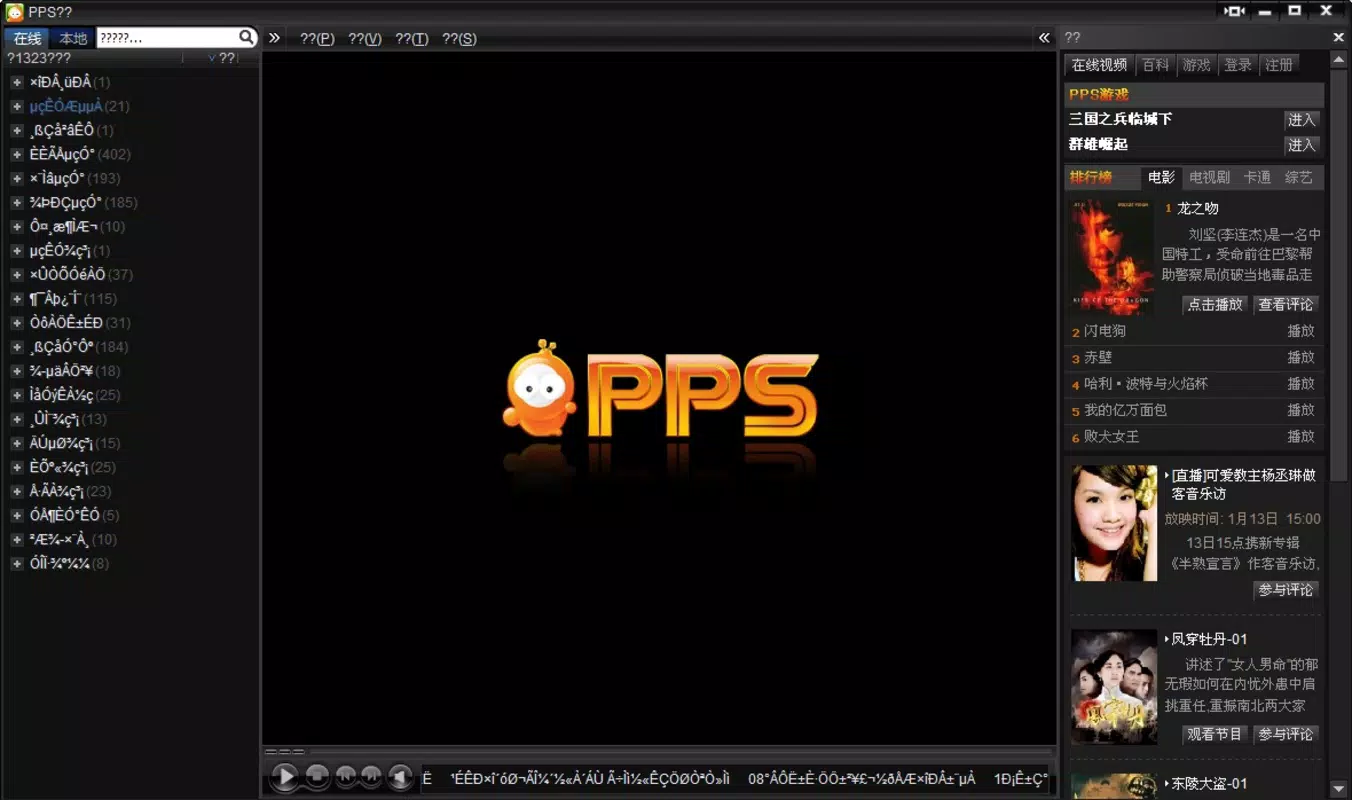Screen dimensions: 1352x800
Task: Click 播放 next to 闪电狗
Action: 1301,331
